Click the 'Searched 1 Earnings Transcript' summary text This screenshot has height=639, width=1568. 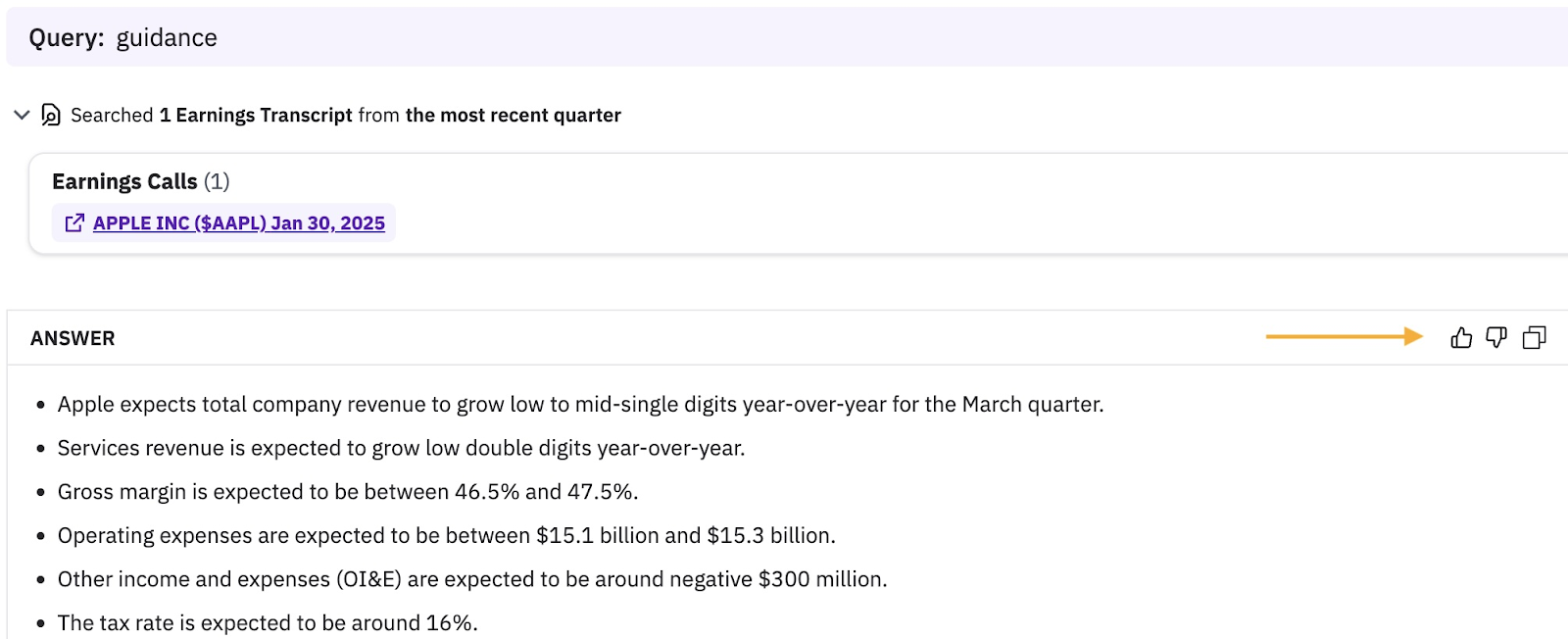click(211, 116)
